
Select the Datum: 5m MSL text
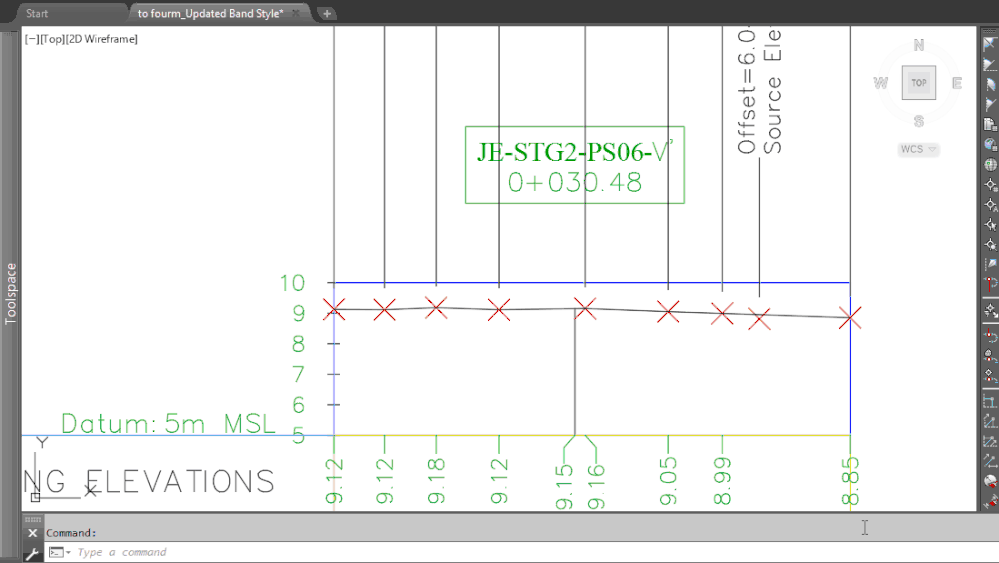(168, 424)
